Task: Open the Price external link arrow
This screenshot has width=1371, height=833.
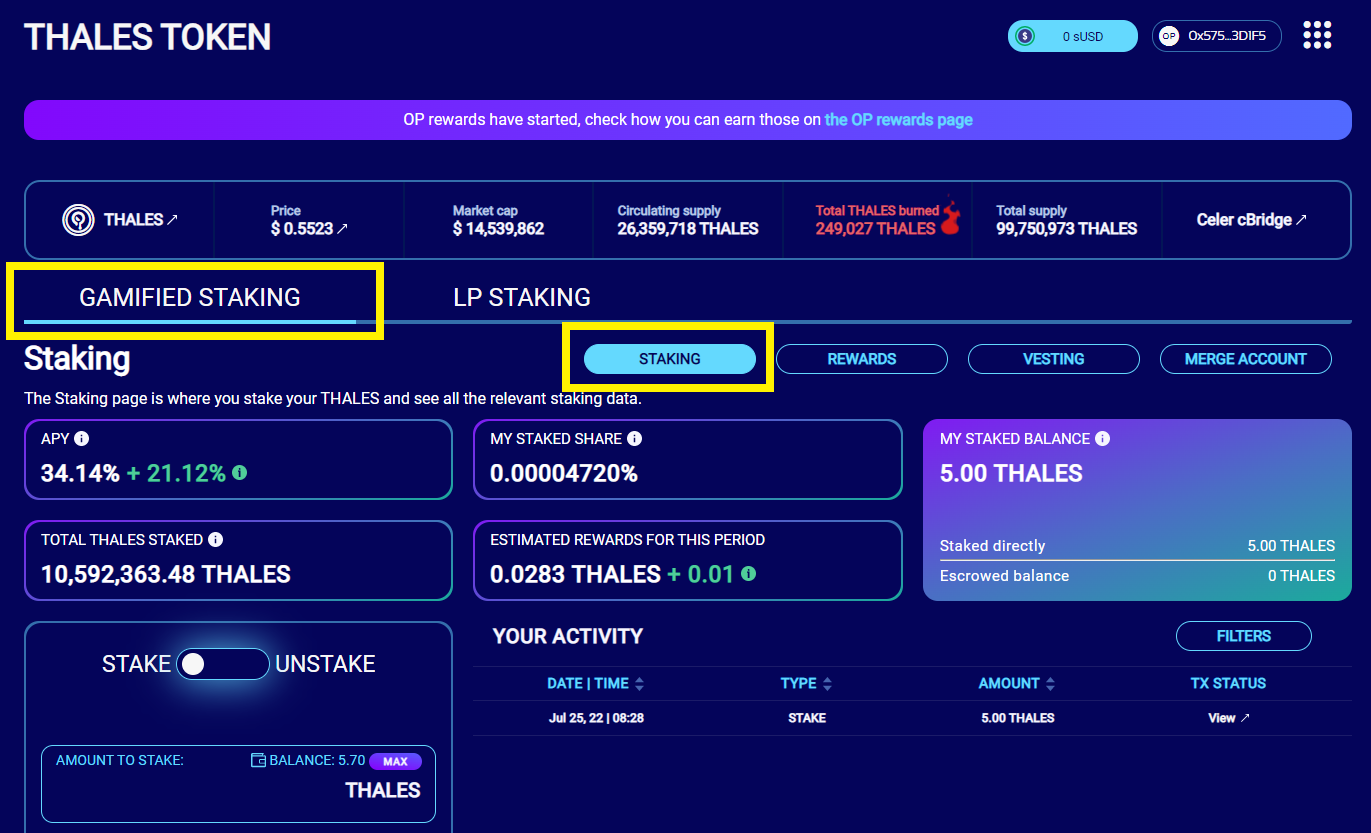Action: [x=343, y=229]
